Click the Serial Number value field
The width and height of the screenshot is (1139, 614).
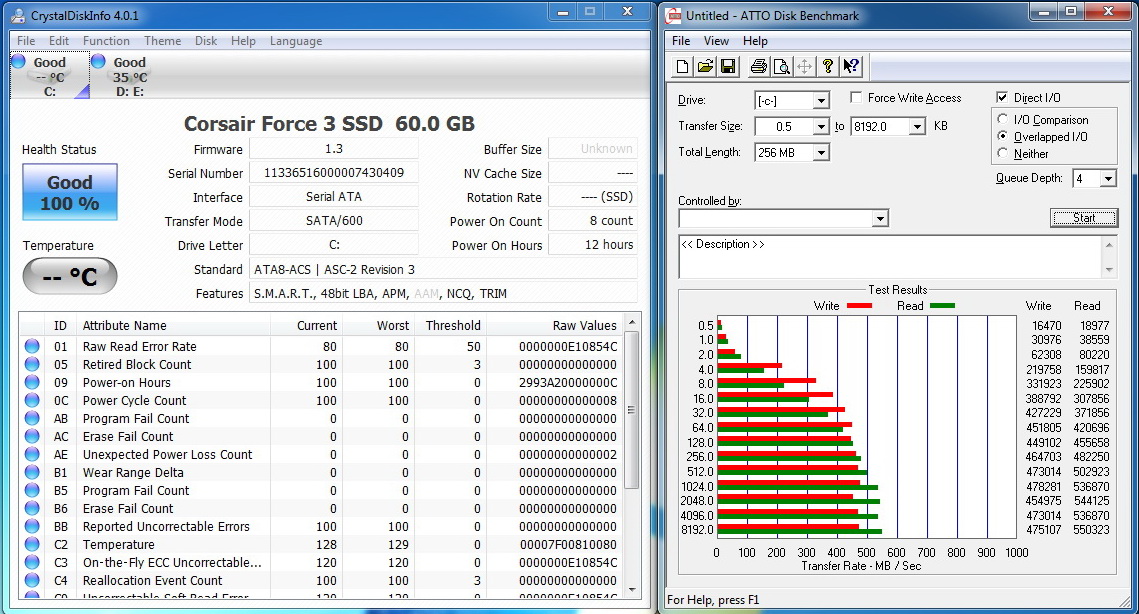click(333, 173)
